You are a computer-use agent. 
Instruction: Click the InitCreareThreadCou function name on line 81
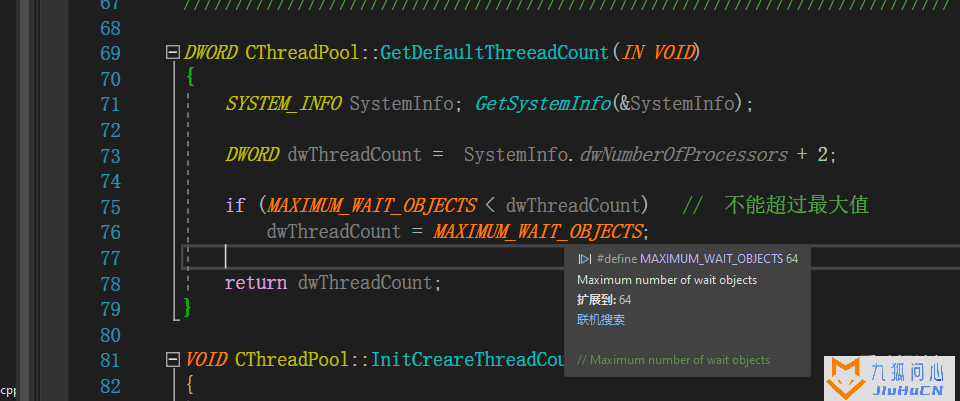tap(467, 359)
